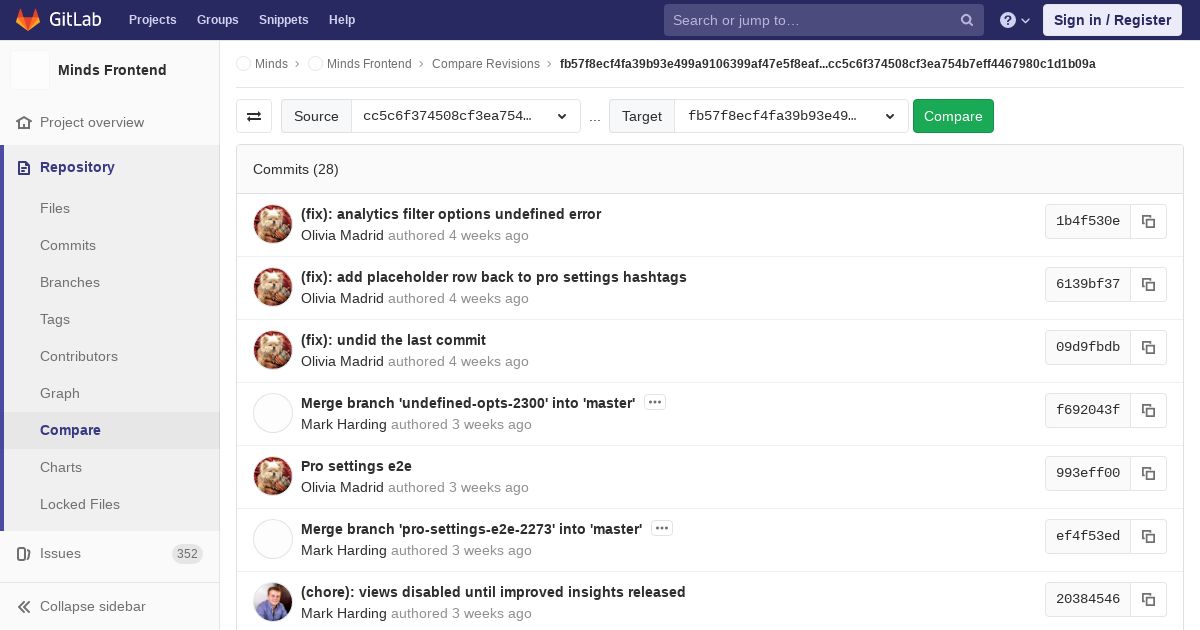
Task: Open Mark Harding avatar on views disabled commit
Action: (x=273, y=602)
